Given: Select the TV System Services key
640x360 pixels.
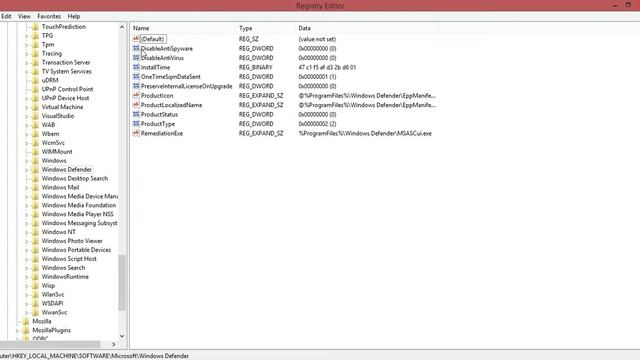Looking at the screenshot, I should [x=67, y=71].
